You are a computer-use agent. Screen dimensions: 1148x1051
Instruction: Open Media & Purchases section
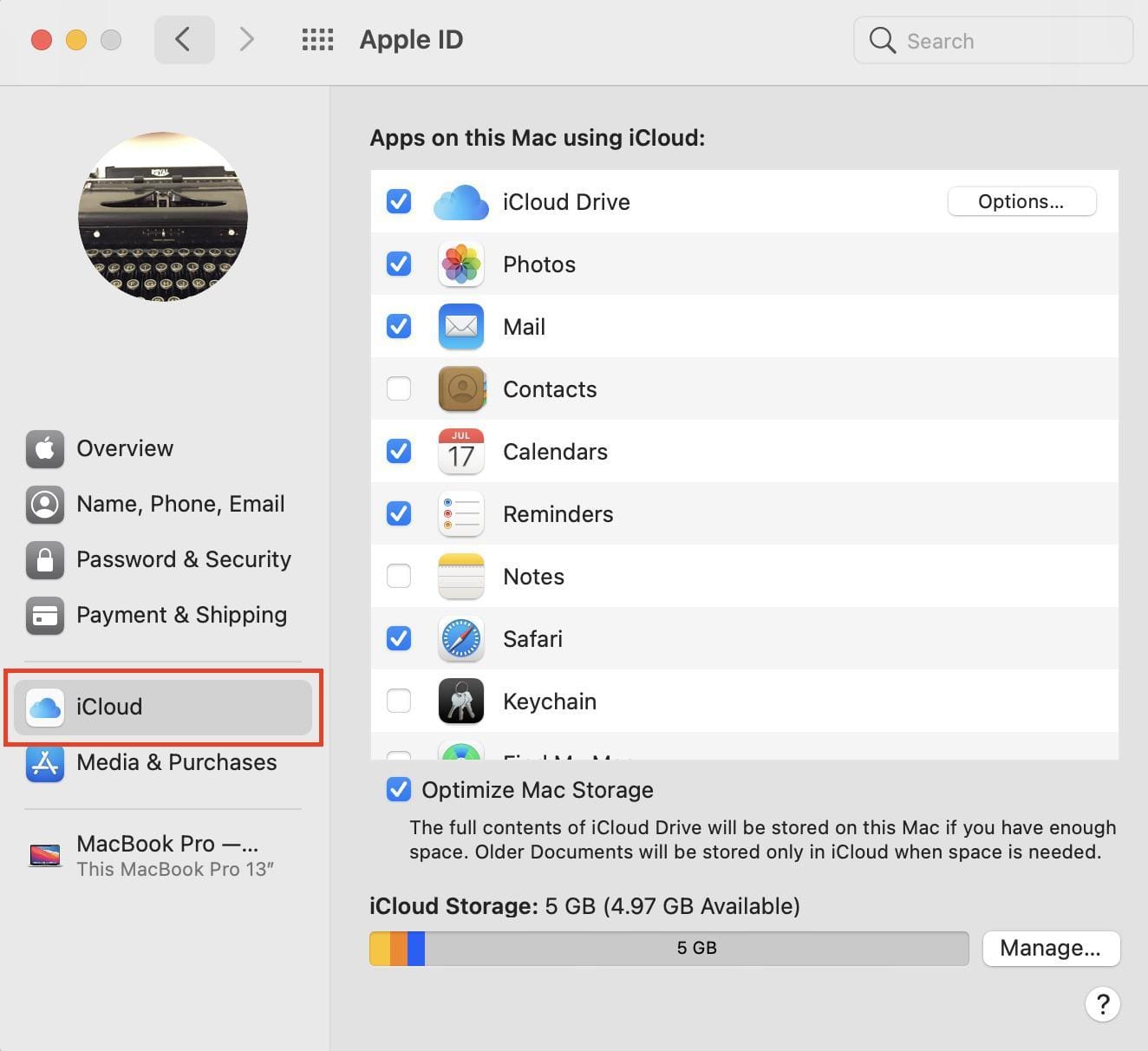tap(163, 763)
